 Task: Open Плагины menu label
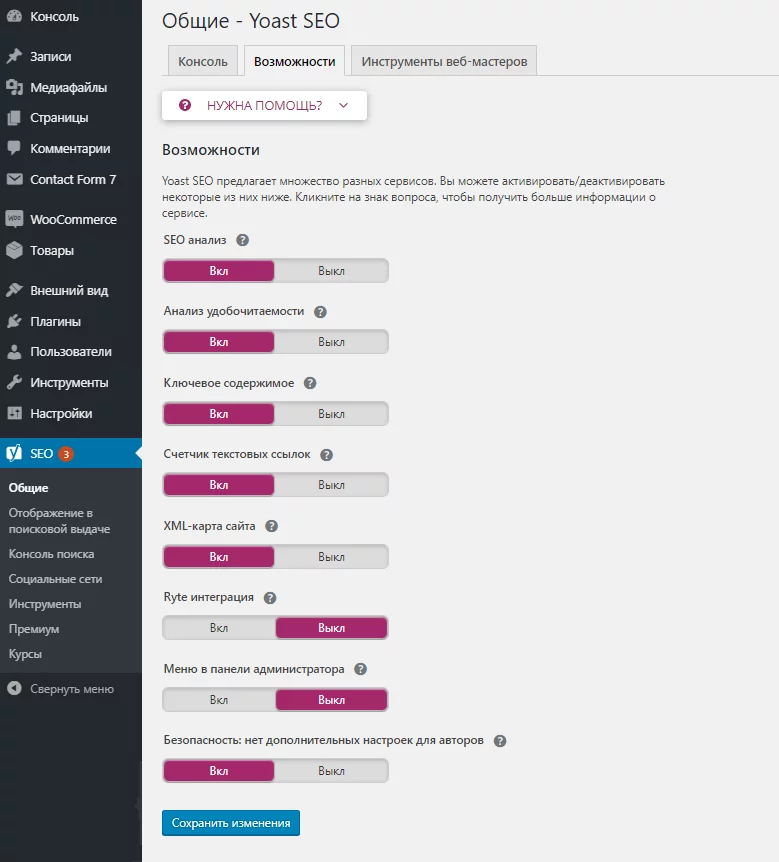56,322
